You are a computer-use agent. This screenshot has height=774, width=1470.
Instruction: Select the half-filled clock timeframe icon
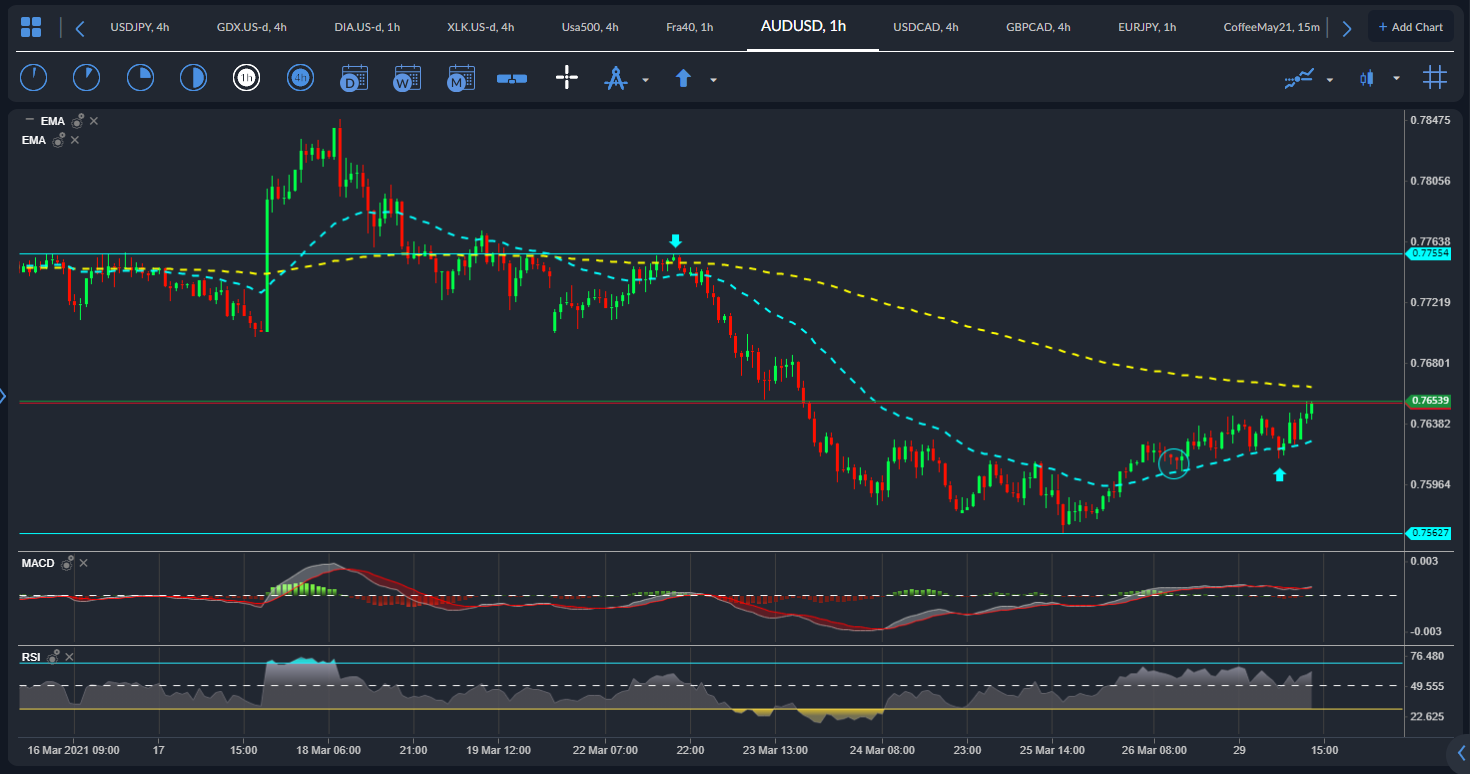pos(193,77)
